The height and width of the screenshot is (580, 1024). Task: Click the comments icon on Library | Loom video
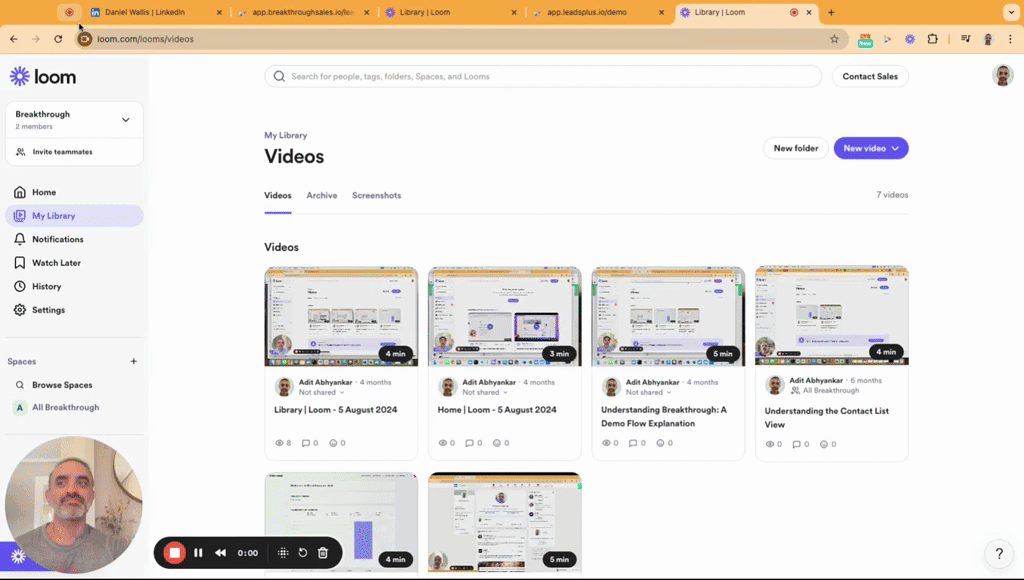[x=306, y=443]
